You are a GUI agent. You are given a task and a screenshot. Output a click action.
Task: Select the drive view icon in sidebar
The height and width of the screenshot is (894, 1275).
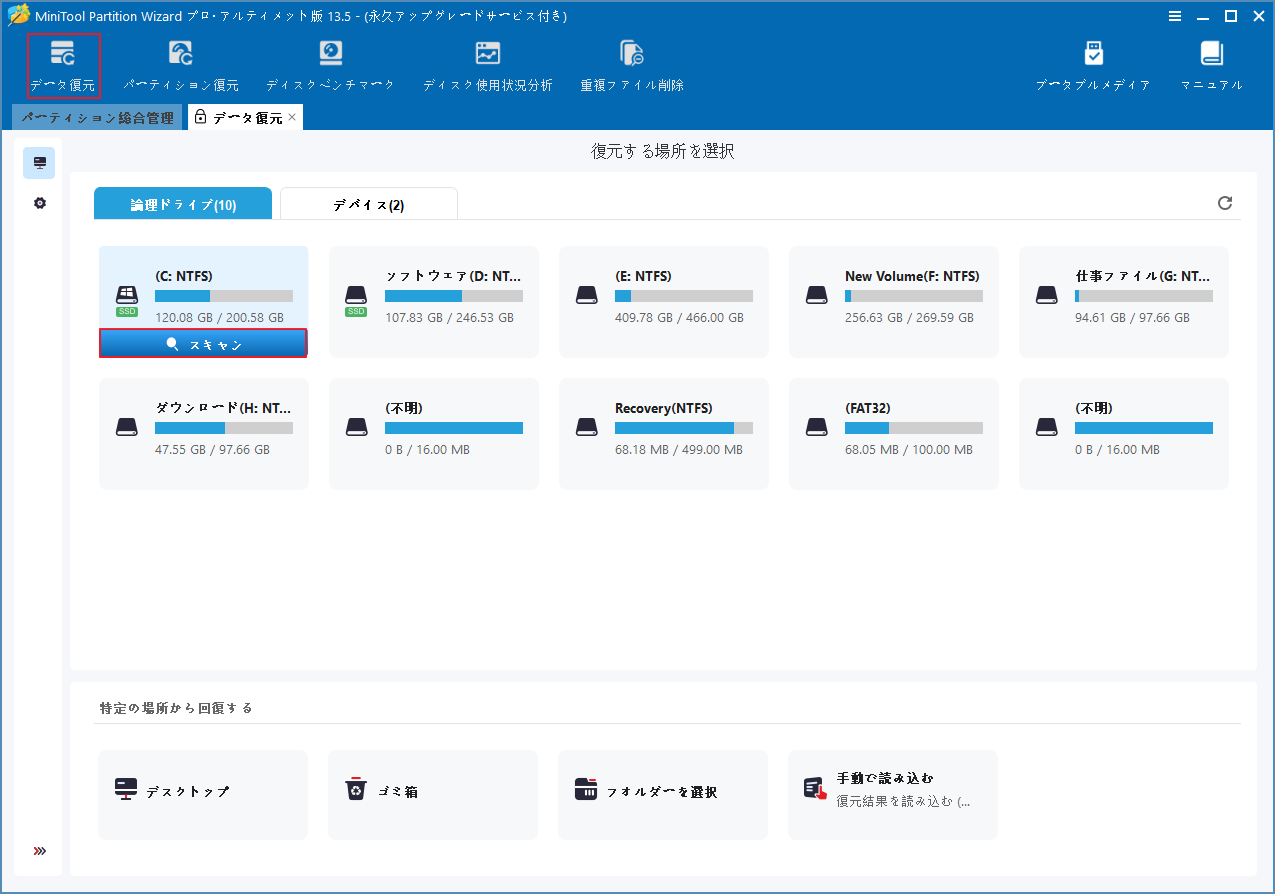pos(39,162)
